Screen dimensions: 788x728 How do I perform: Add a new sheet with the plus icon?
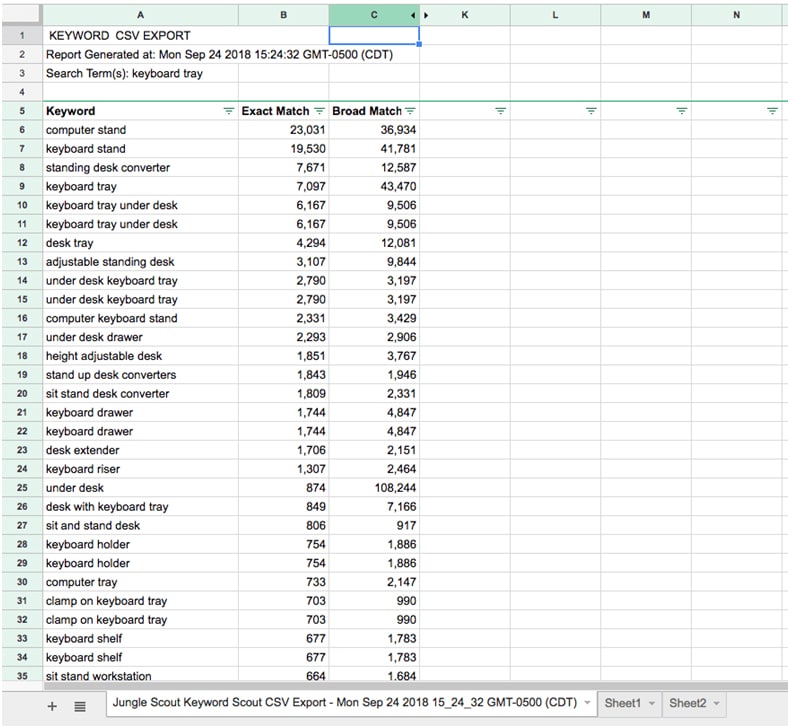pos(52,706)
